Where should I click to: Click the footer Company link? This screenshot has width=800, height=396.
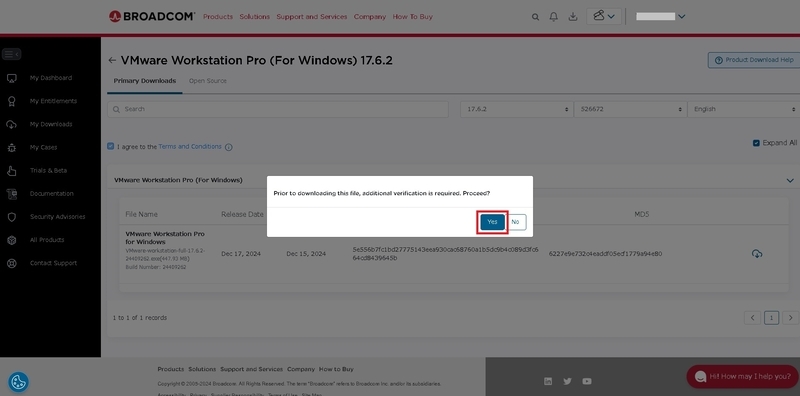(x=301, y=369)
